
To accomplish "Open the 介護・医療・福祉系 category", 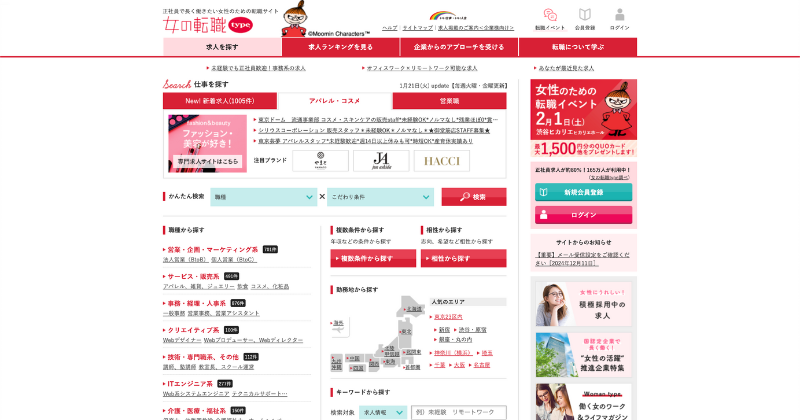I will coord(196,410).
